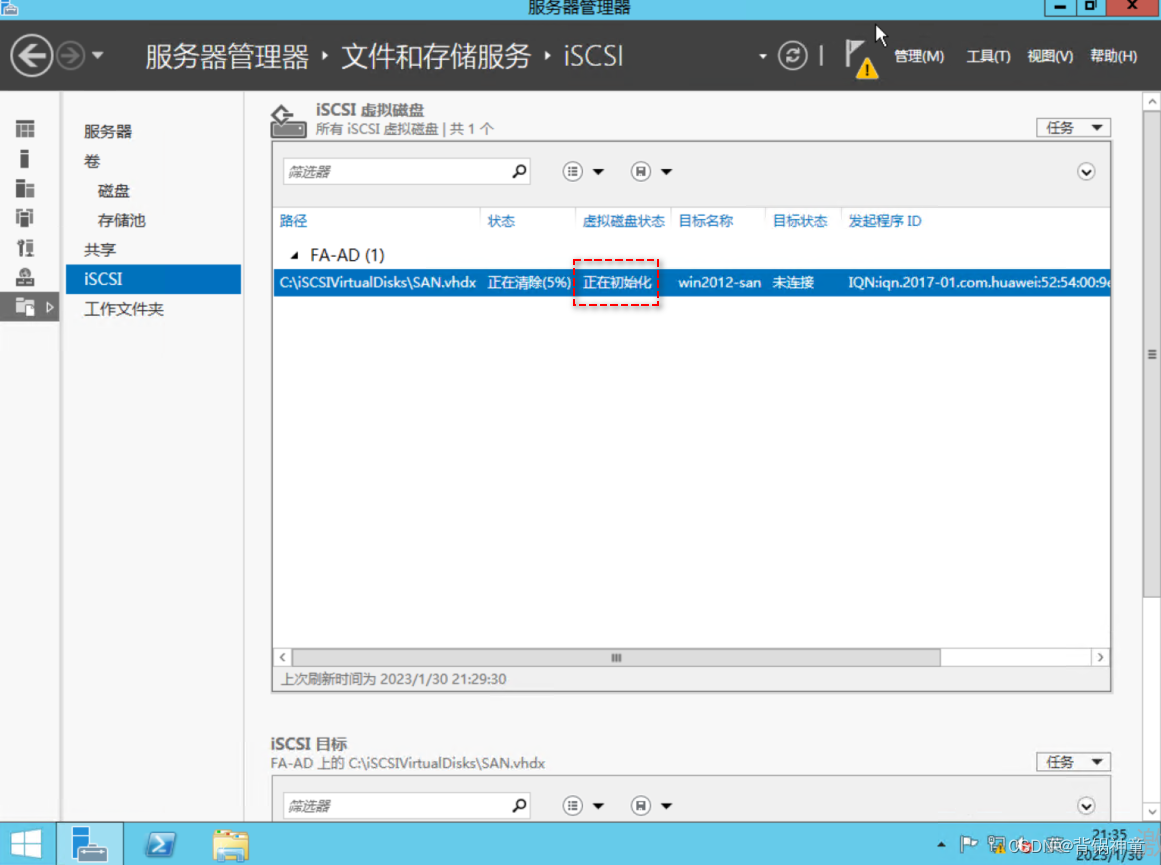Expand the chevron on the filter toolbar's right
Viewport: 1161px width, 865px height.
pyautogui.click(x=1085, y=171)
